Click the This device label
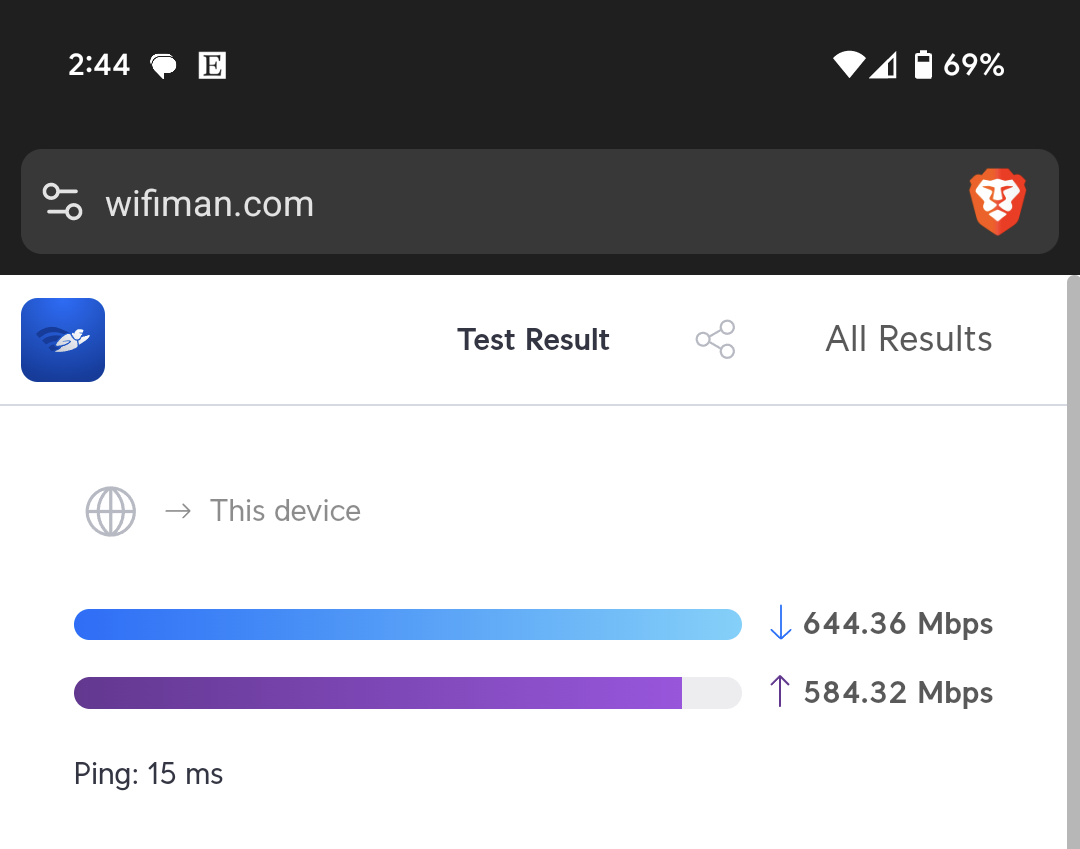 285,511
